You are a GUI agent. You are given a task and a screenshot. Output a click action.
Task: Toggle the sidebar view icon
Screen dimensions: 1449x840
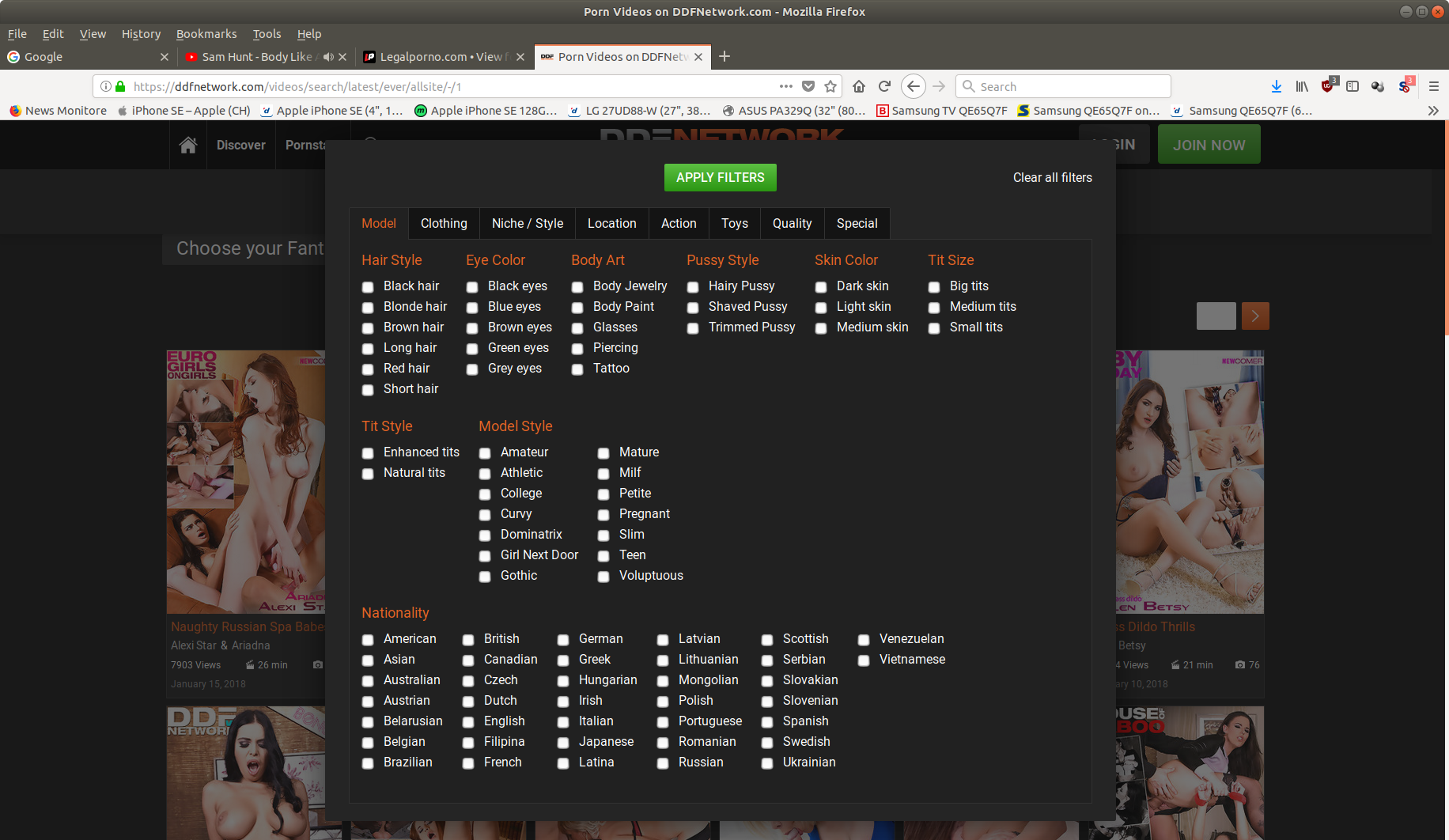[1353, 86]
